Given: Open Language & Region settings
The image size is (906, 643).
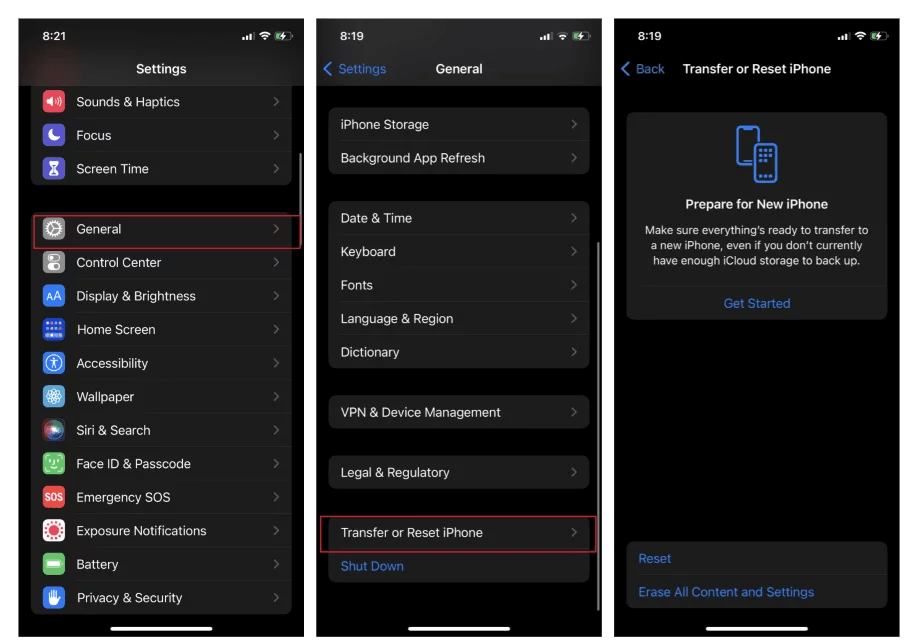Looking at the screenshot, I should pos(459,318).
